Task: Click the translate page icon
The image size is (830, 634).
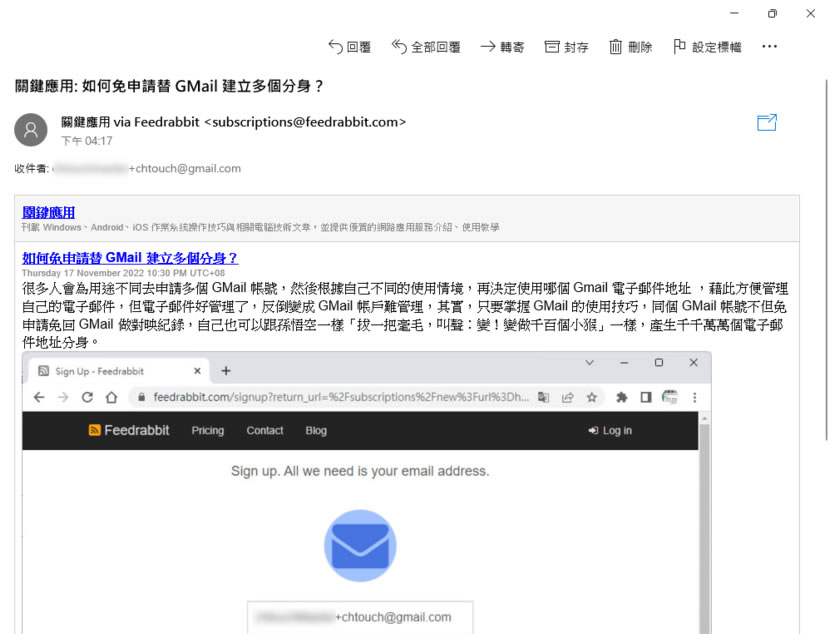Action: (x=543, y=397)
